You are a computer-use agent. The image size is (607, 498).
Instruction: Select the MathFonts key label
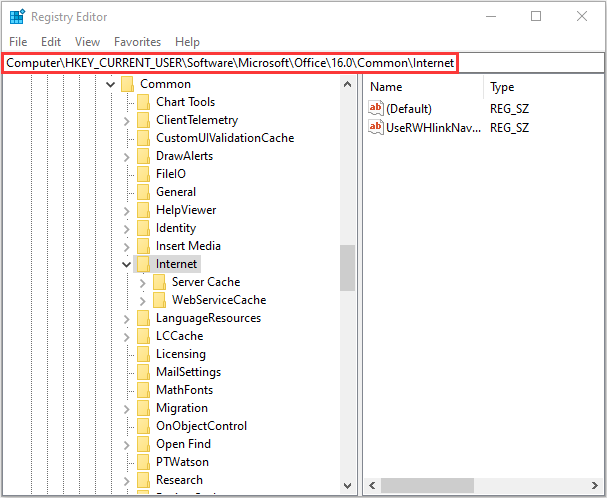pyautogui.click(x=185, y=390)
